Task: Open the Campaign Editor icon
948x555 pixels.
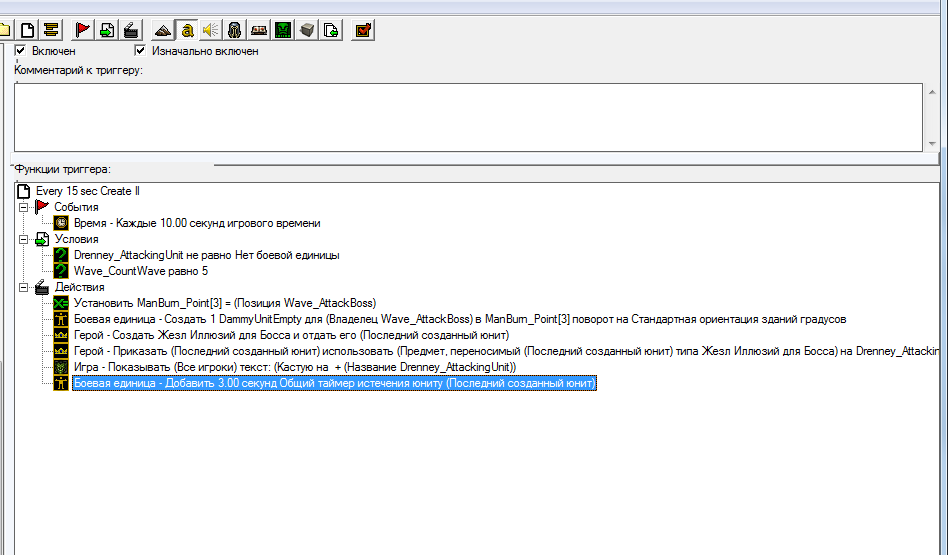Action: (259, 30)
